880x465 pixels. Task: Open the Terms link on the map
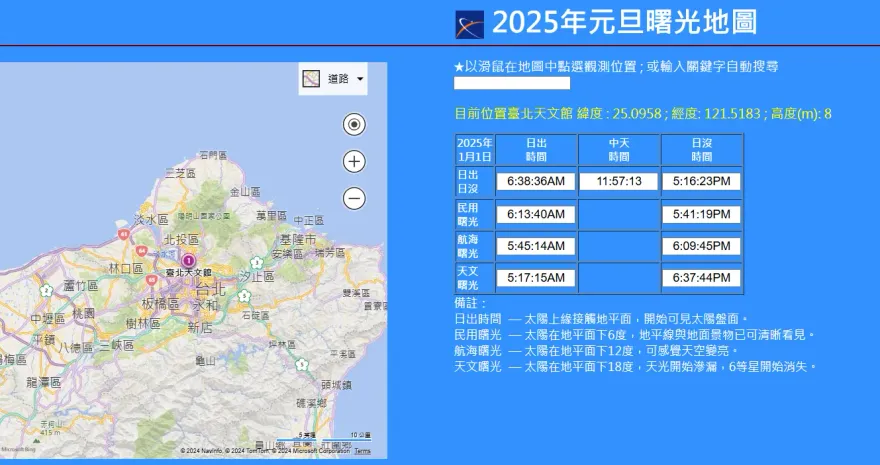[362, 451]
